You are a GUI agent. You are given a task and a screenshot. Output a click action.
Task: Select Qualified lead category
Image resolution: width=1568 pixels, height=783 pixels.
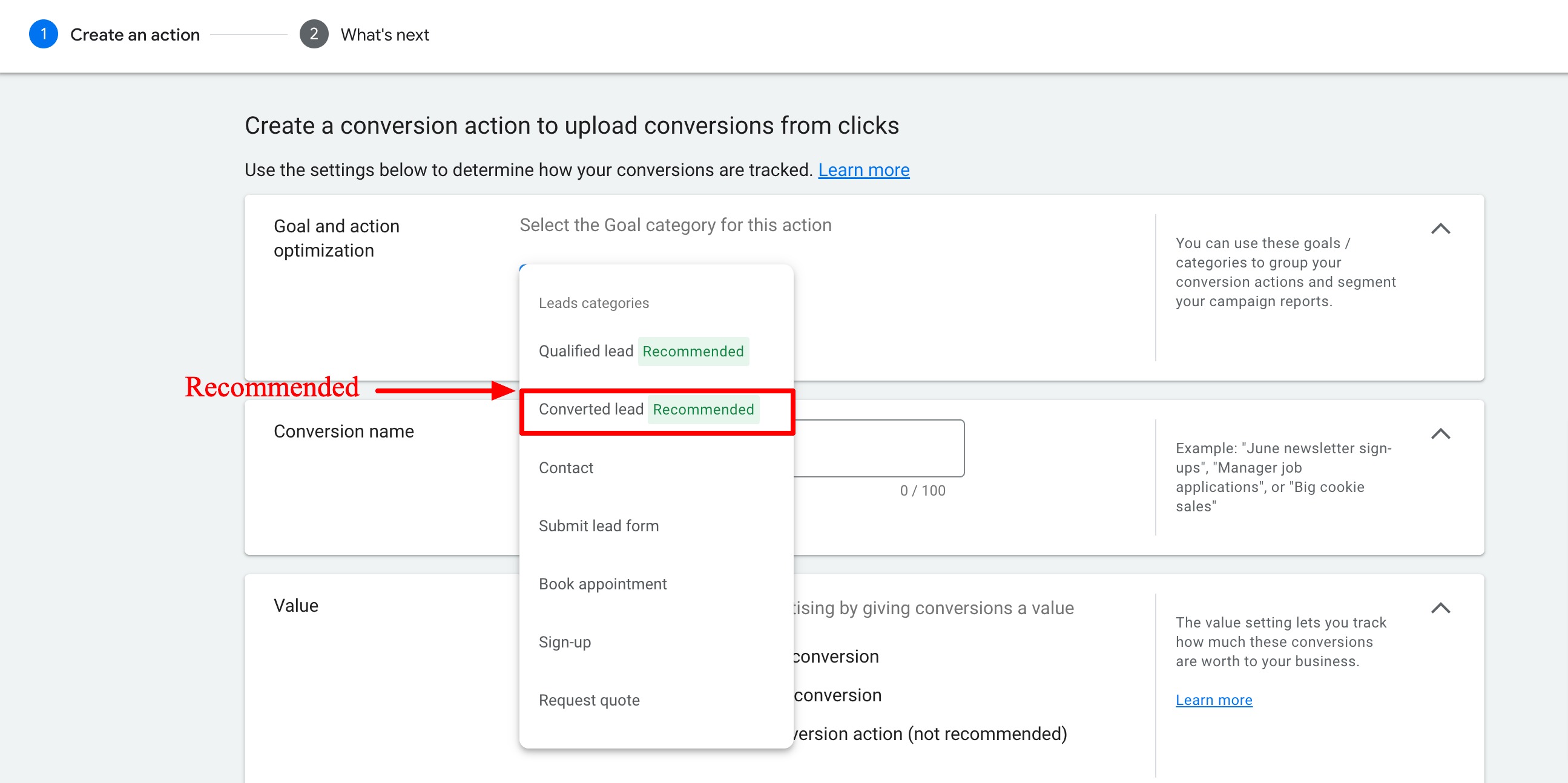[585, 351]
